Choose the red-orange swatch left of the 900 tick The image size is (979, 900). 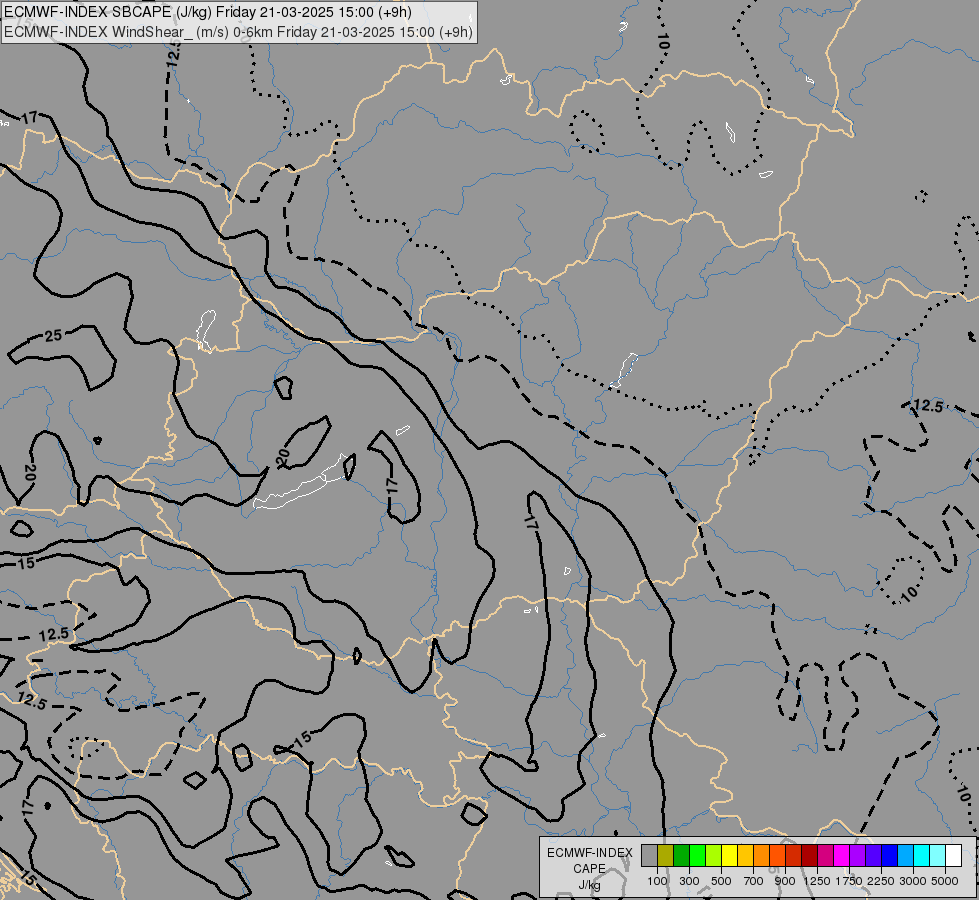point(777,855)
